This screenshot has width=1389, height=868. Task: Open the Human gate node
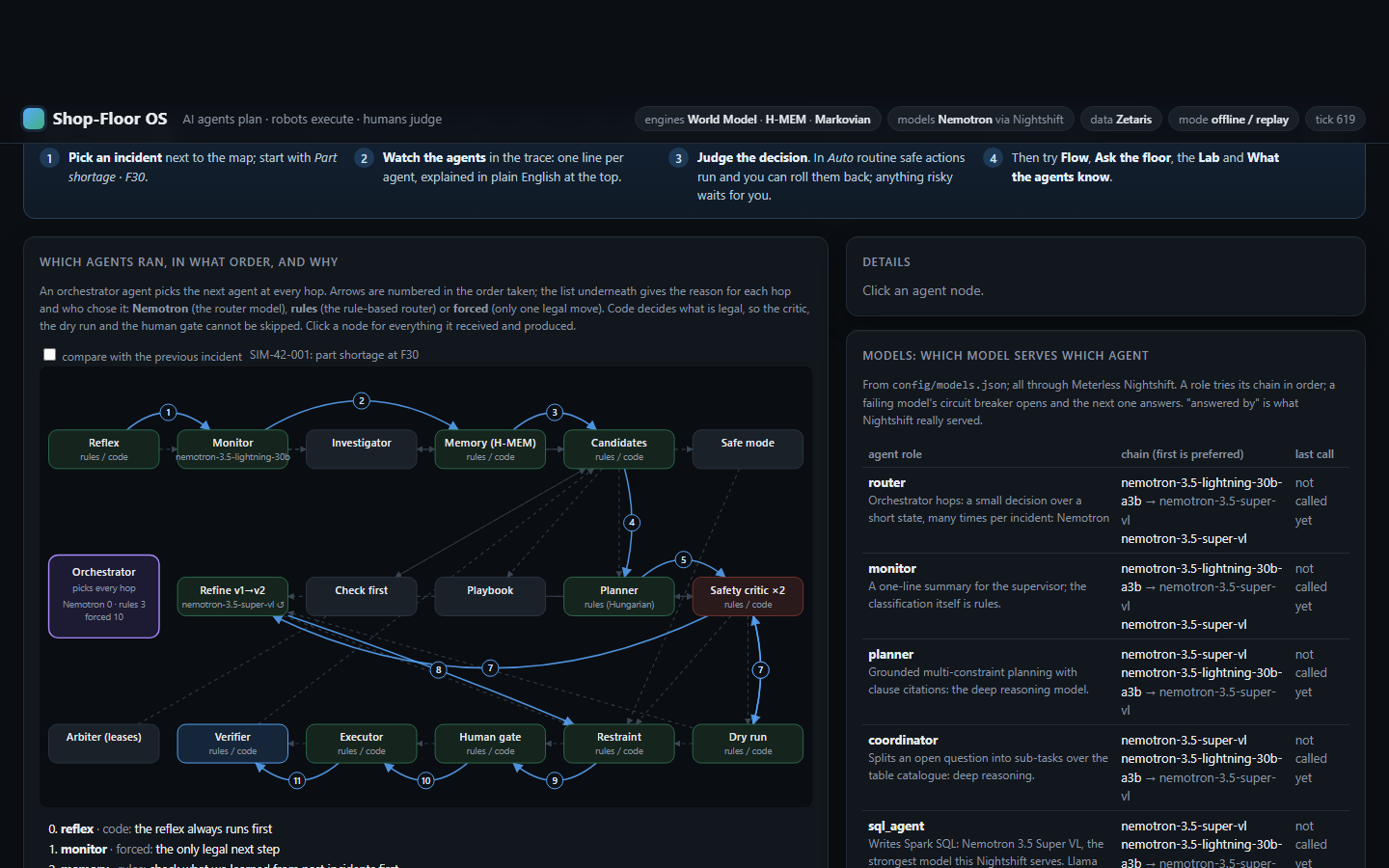490,744
